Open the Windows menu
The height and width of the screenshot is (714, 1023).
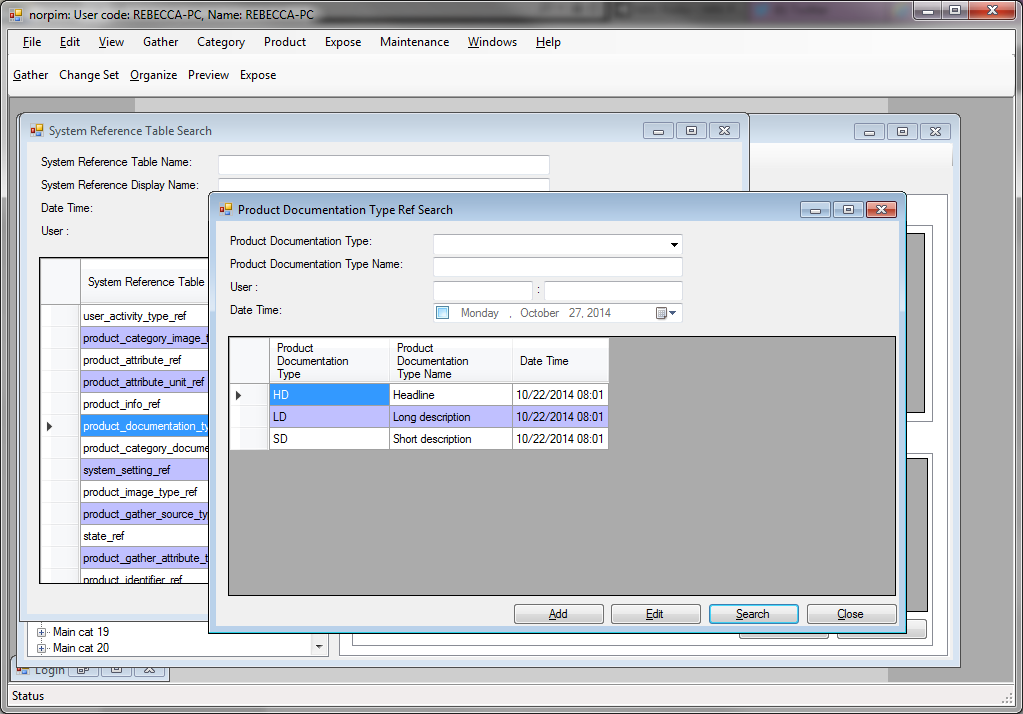(x=492, y=42)
